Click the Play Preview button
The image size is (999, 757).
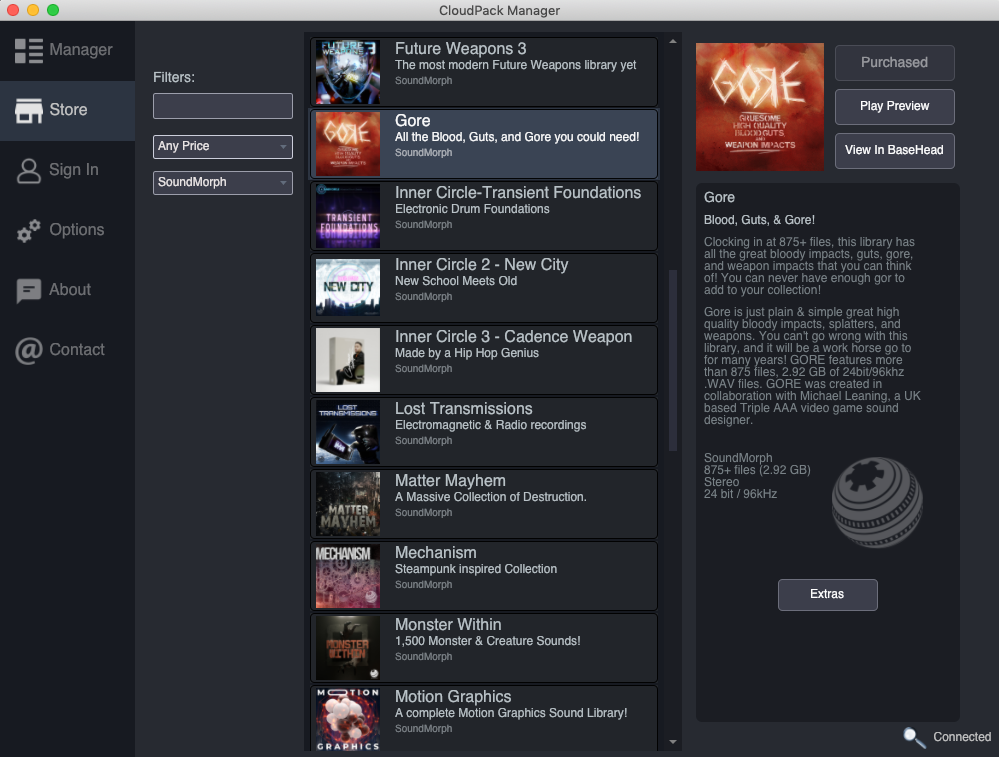point(895,106)
